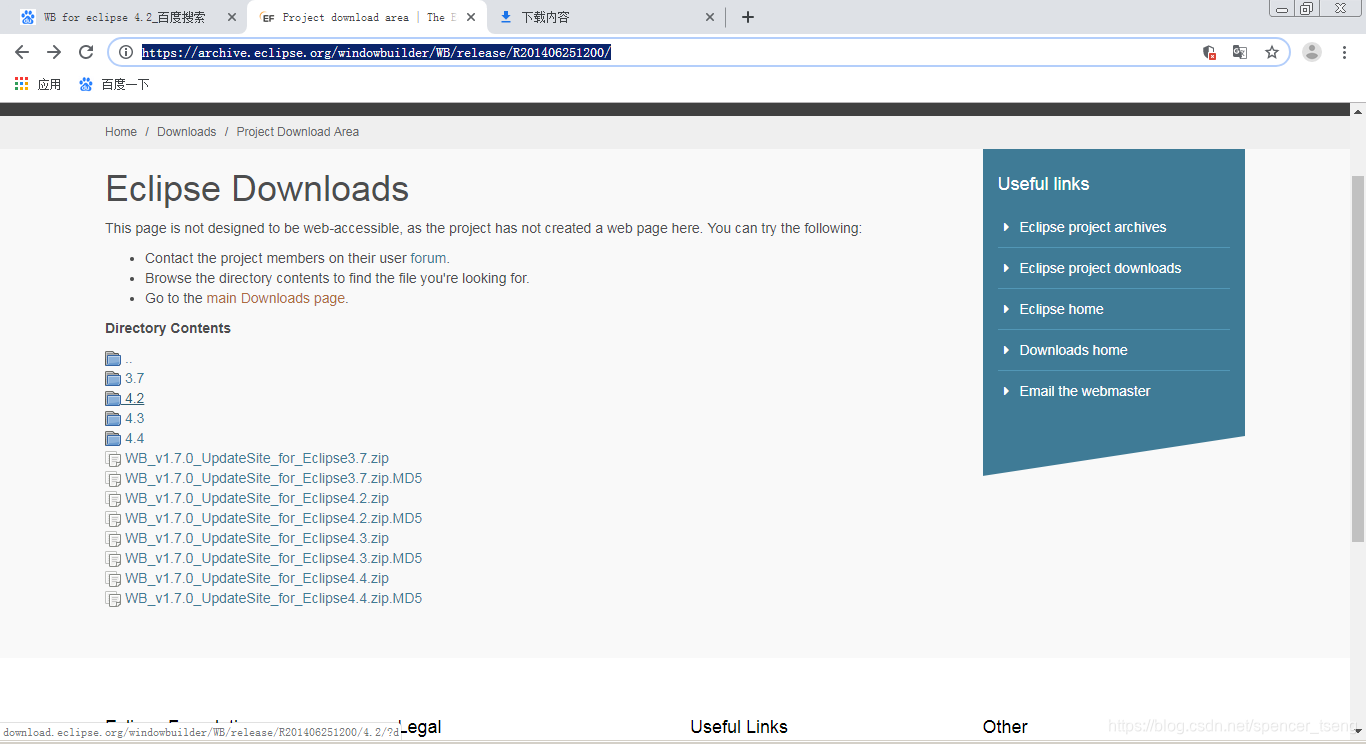
Task: Click the folder icon beside 3.7
Action: pos(113,379)
